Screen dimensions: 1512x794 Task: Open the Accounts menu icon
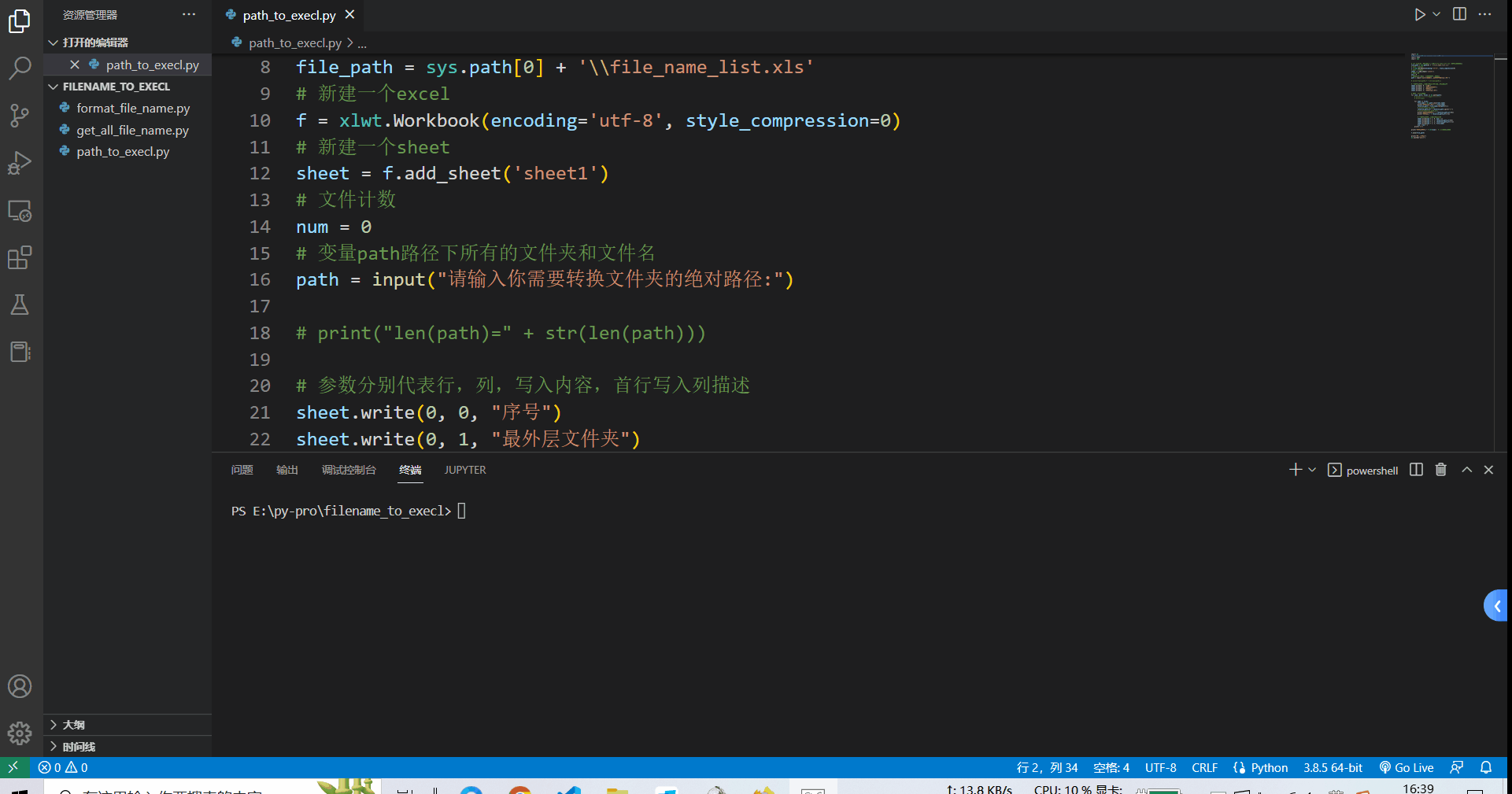[x=20, y=686]
